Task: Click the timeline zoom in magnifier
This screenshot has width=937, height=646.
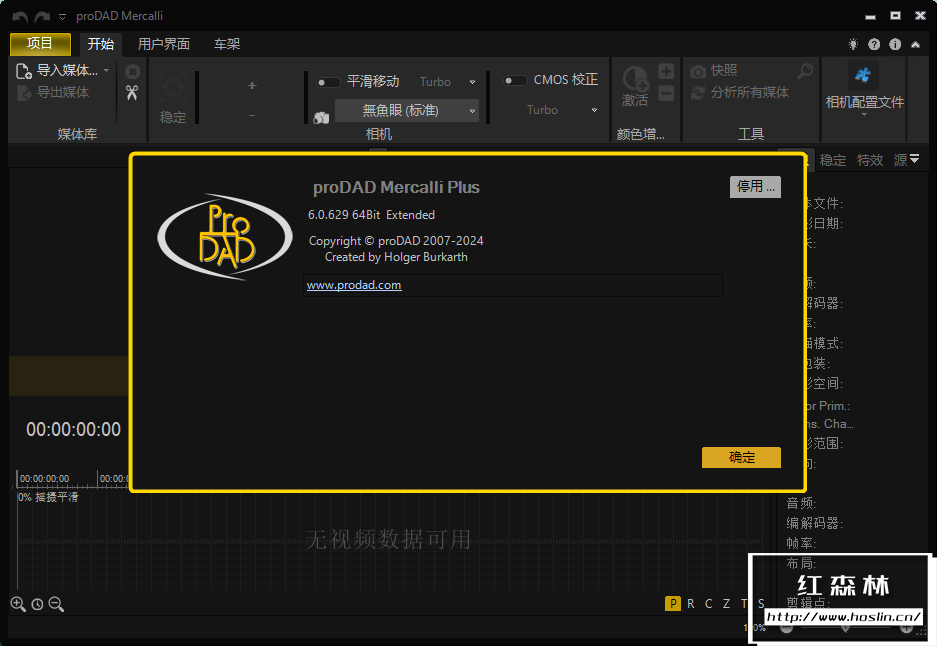Action: (x=18, y=604)
